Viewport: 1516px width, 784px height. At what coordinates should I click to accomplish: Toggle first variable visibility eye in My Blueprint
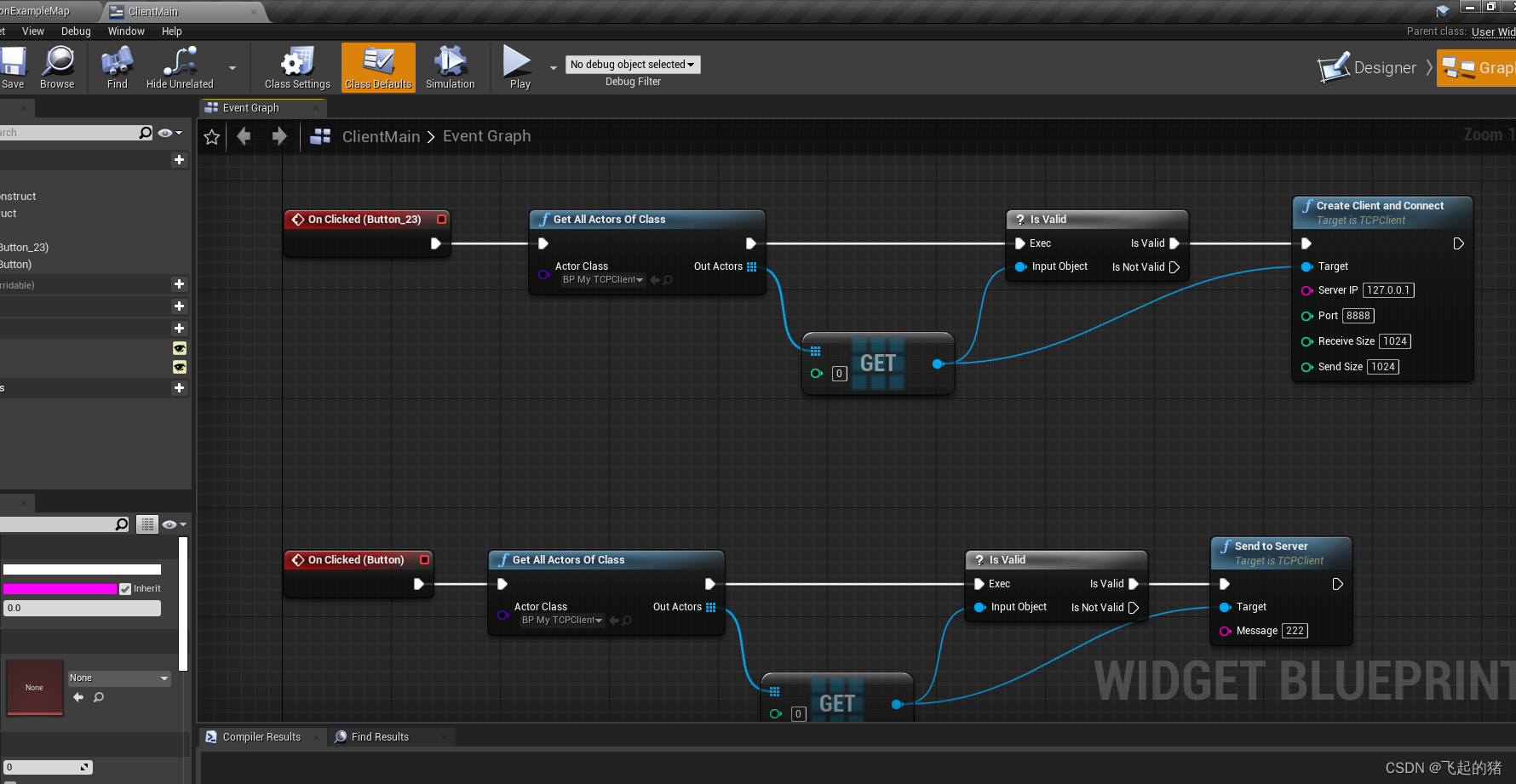180,348
